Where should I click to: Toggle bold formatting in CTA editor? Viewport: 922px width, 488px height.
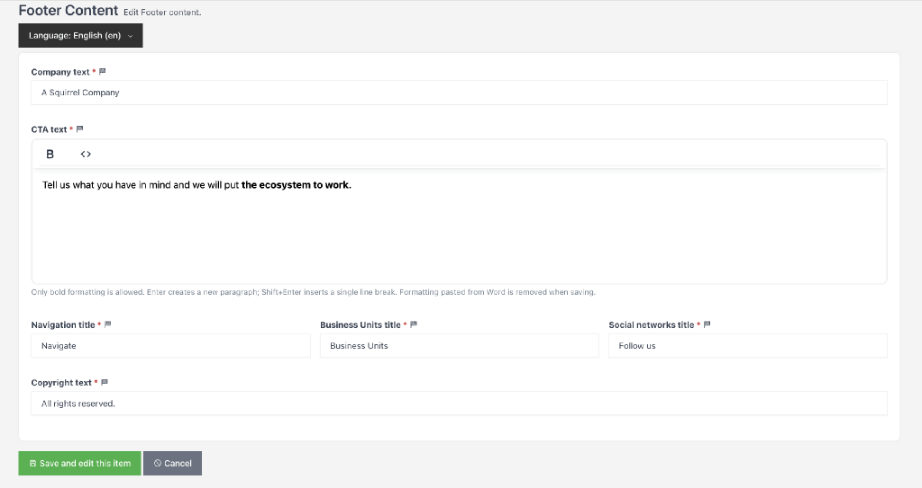[50, 154]
